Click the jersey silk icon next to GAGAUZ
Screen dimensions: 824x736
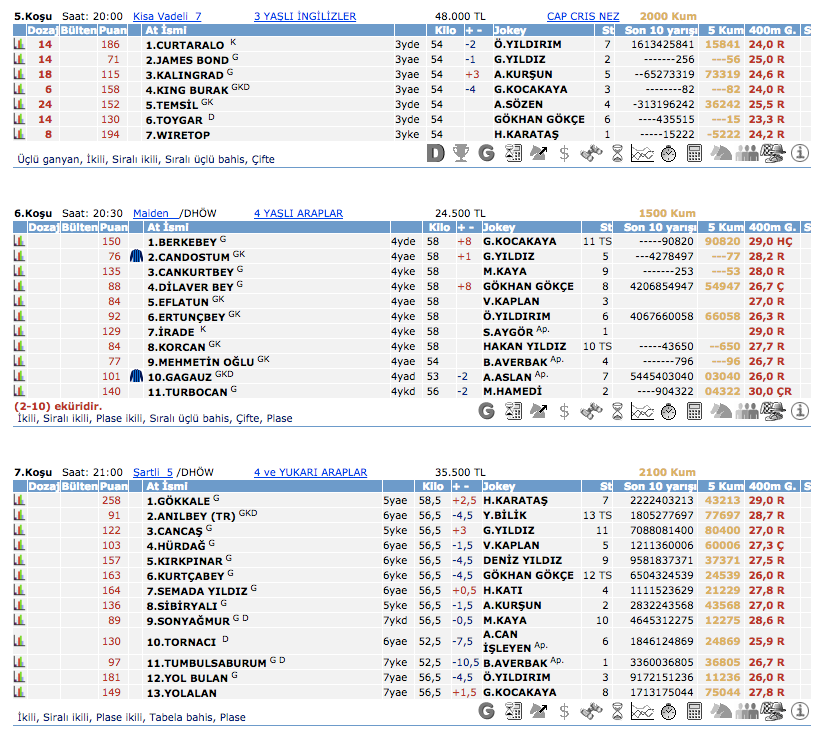pyautogui.click(x=137, y=377)
